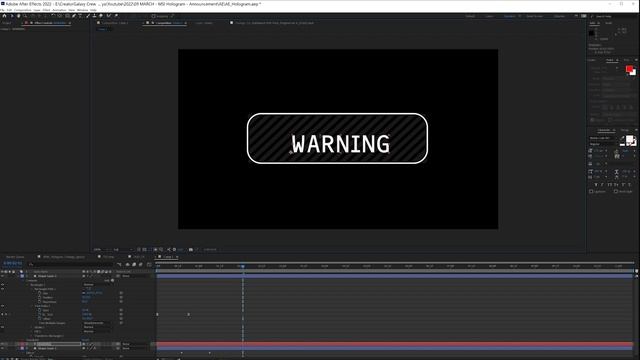Select the Clone Stamp tool
This screenshot has width=640, height=360.
pos(94,16)
